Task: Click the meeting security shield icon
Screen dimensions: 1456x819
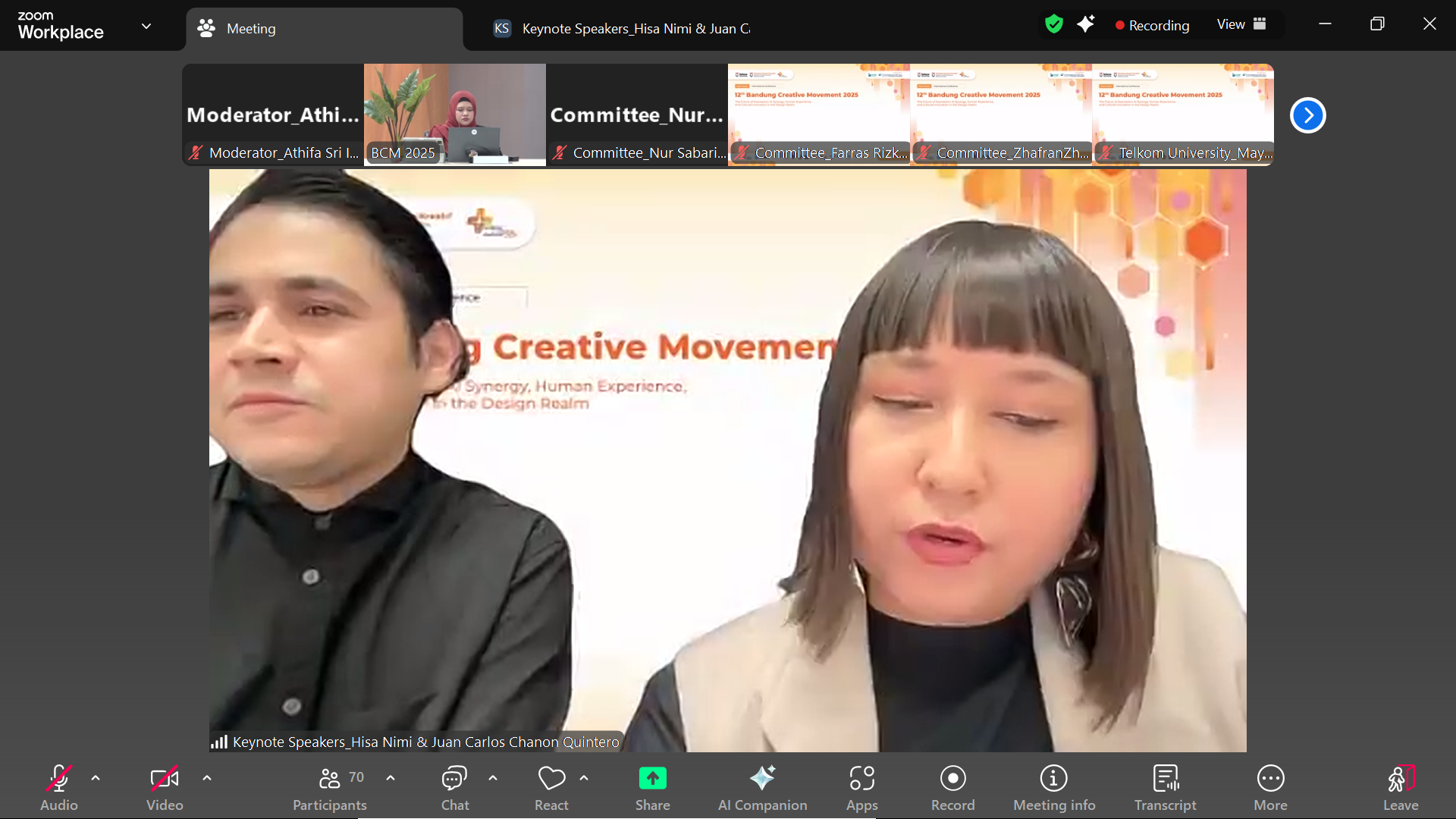Action: [1053, 24]
